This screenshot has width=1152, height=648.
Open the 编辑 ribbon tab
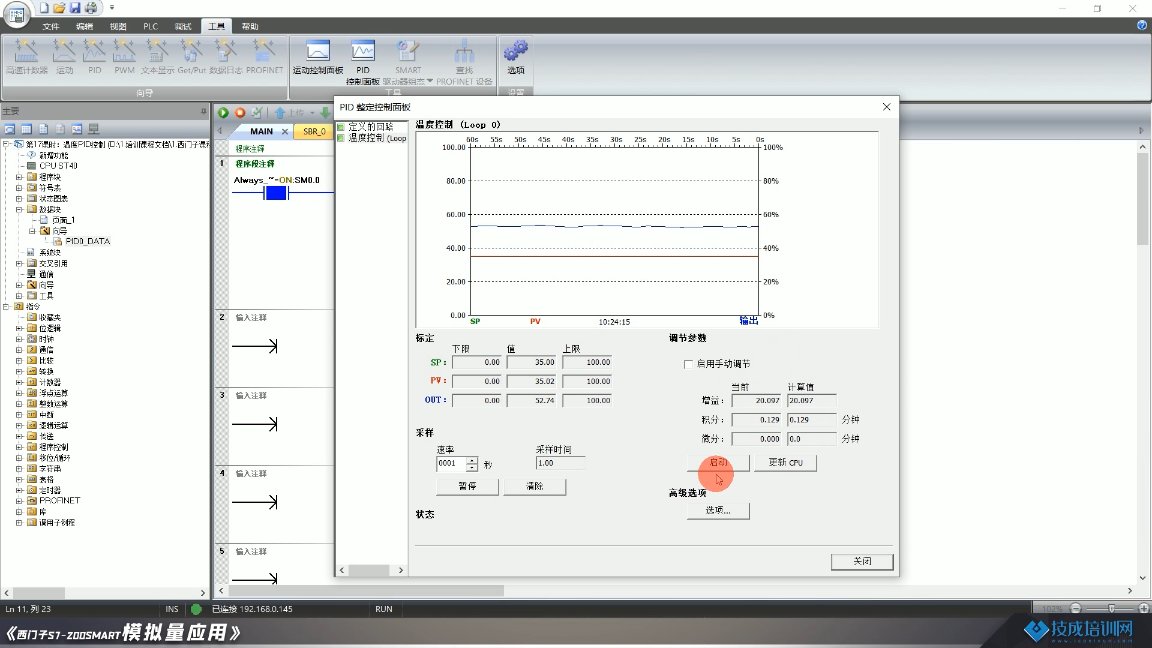point(84,26)
